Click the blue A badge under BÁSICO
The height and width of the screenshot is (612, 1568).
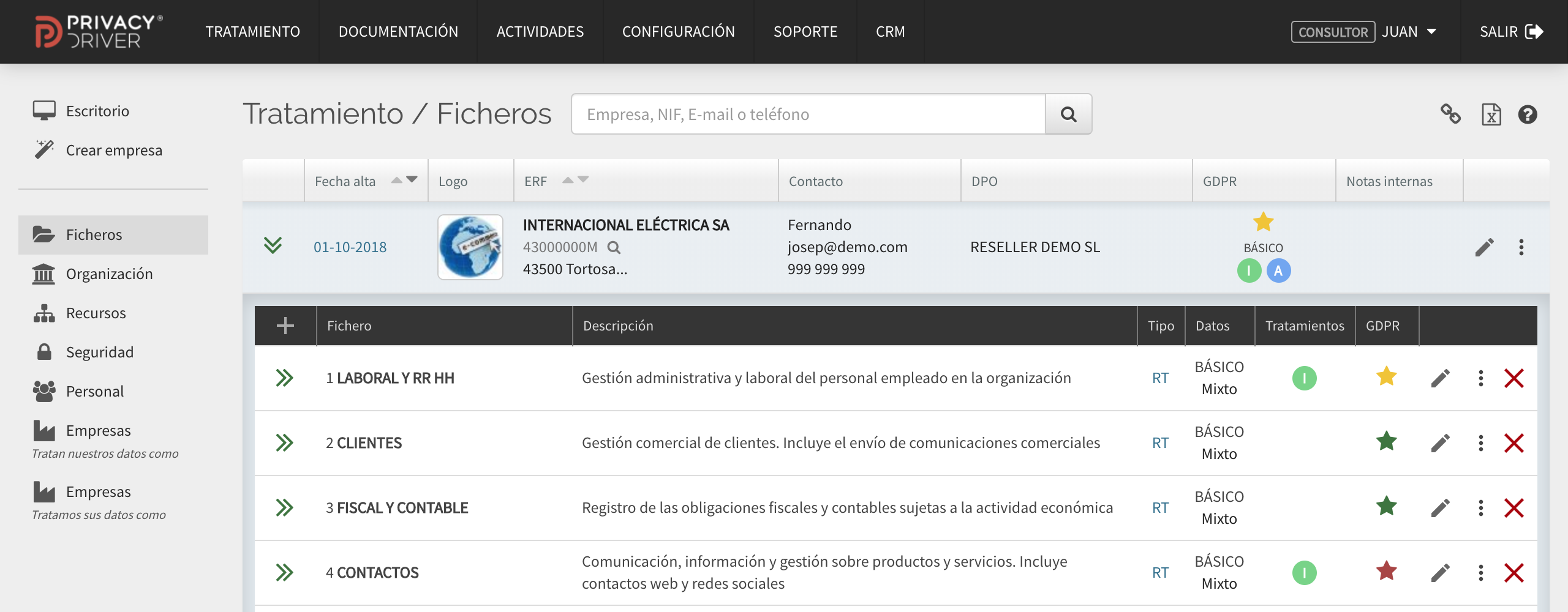point(1278,271)
